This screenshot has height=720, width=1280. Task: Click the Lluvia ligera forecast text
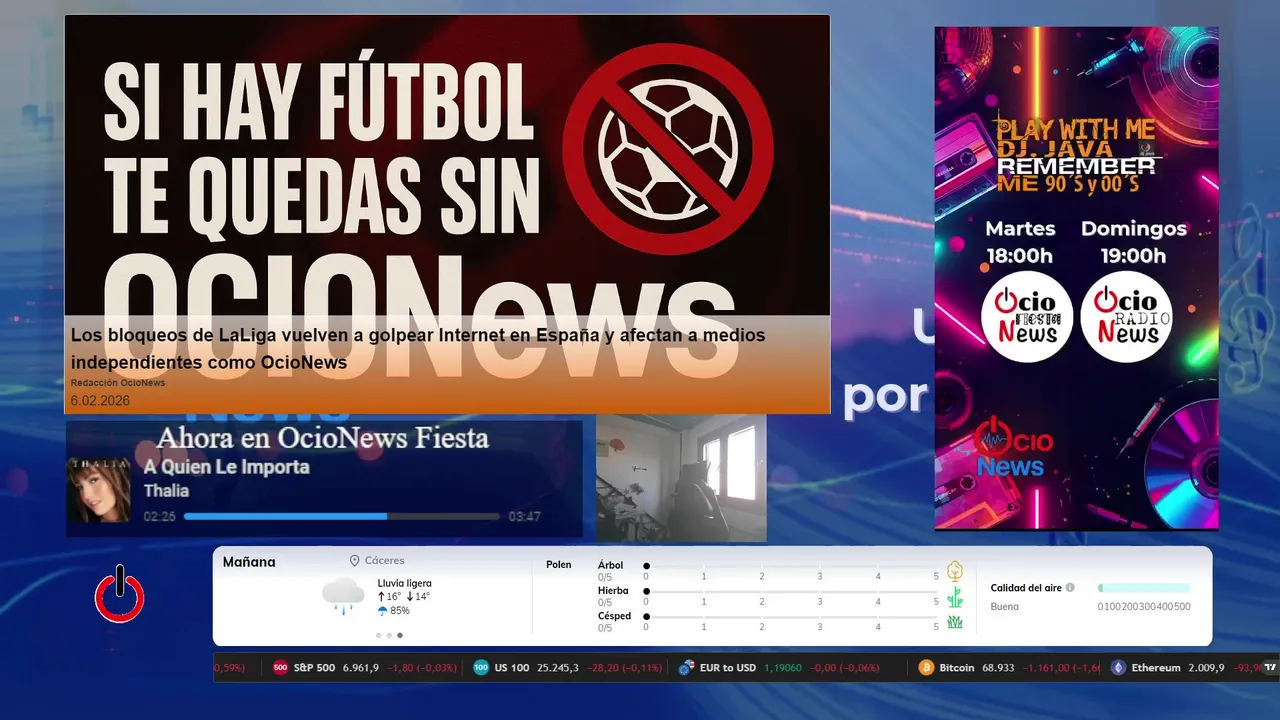coord(405,583)
